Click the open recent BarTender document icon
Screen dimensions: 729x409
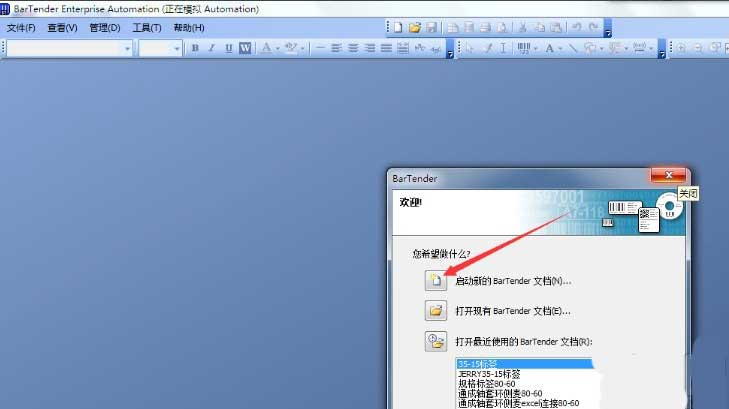click(x=436, y=341)
